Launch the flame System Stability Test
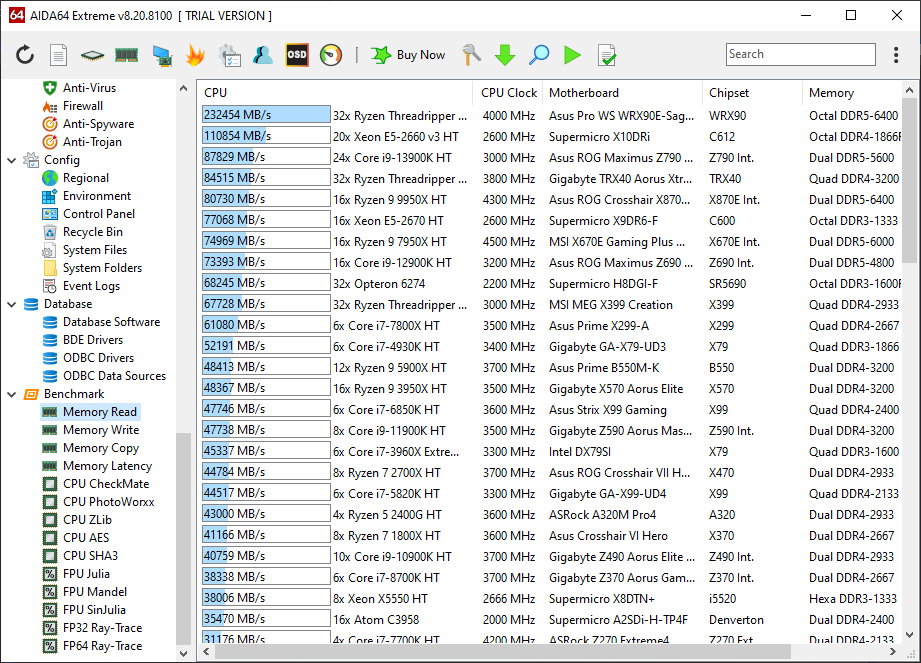This screenshot has width=921, height=663. tap(195, 55)
